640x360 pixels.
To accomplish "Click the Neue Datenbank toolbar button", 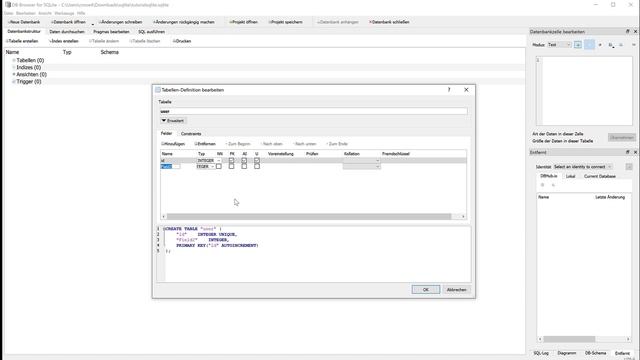I will 24,22.
